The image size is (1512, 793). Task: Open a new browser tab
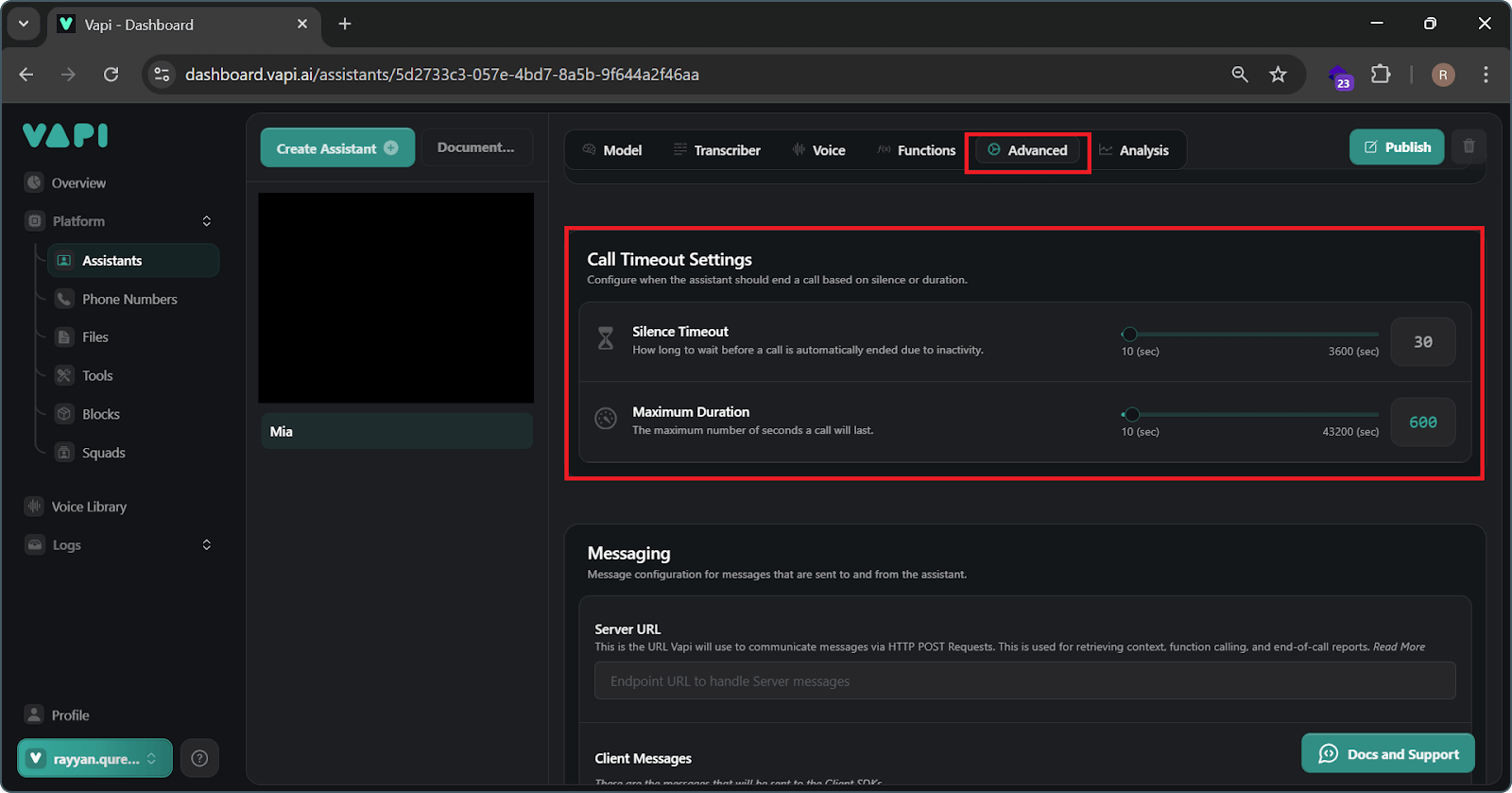click(x=345, y=24)
